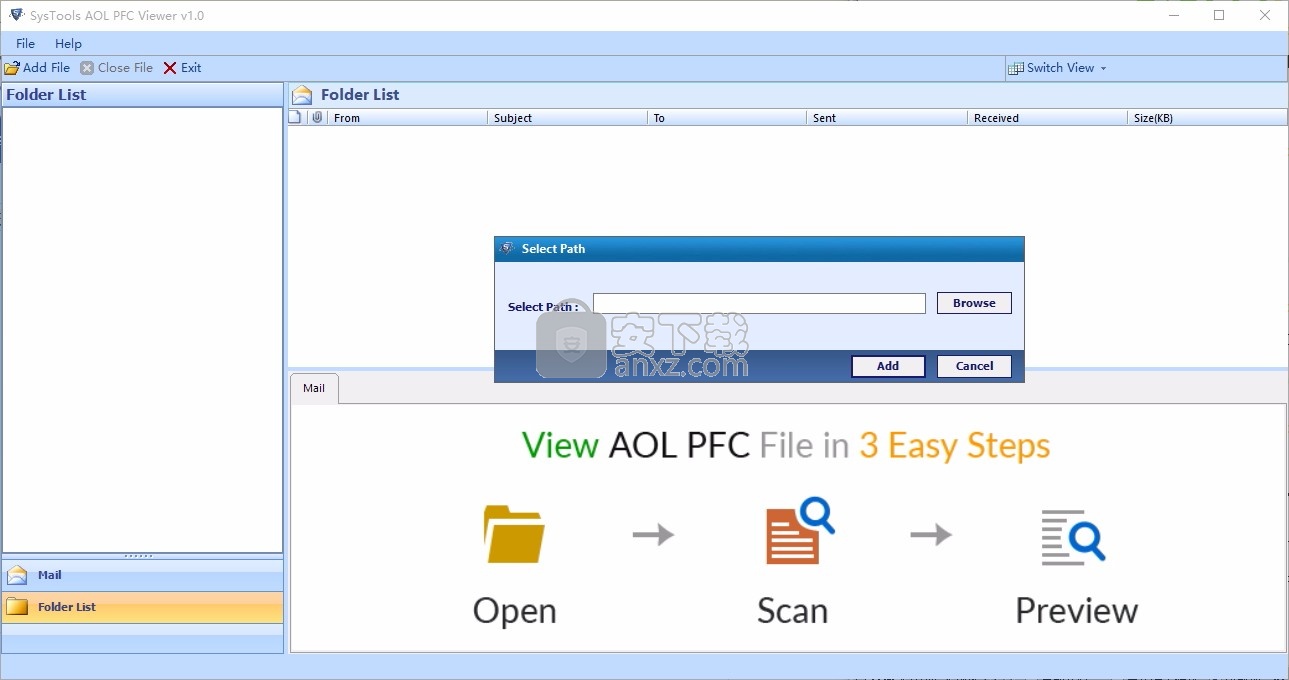This screenshot has height=680, width=1289.
Task: Click the Preview magnifier step icon
Action: click(1072, 536)
